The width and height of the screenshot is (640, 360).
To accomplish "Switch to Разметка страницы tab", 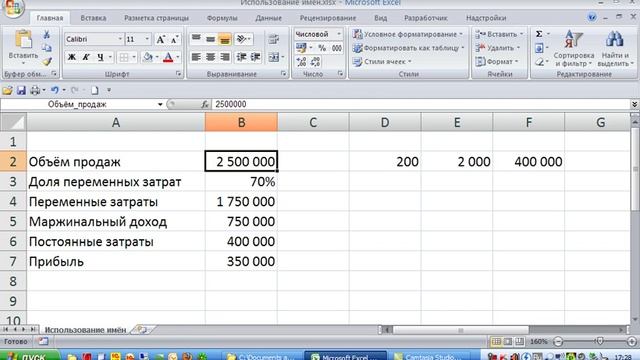I will [156, 18].
